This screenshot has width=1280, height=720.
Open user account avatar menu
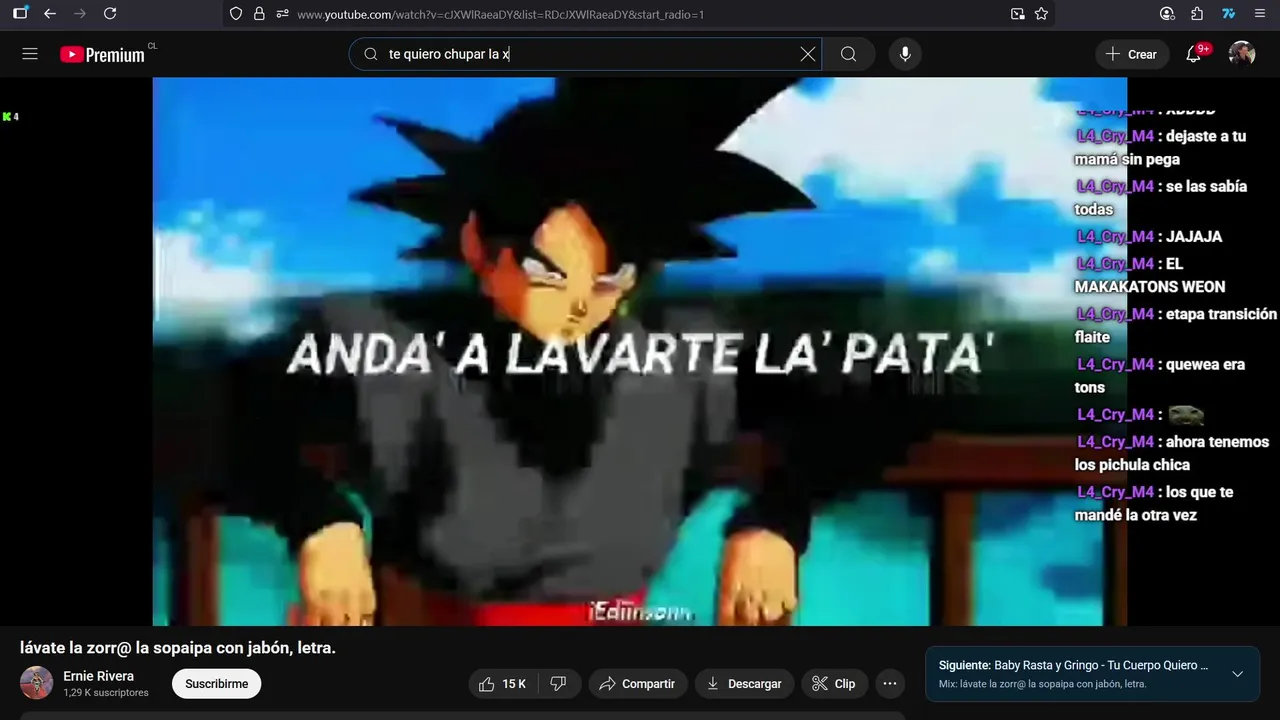click(x=1242, y=54)
